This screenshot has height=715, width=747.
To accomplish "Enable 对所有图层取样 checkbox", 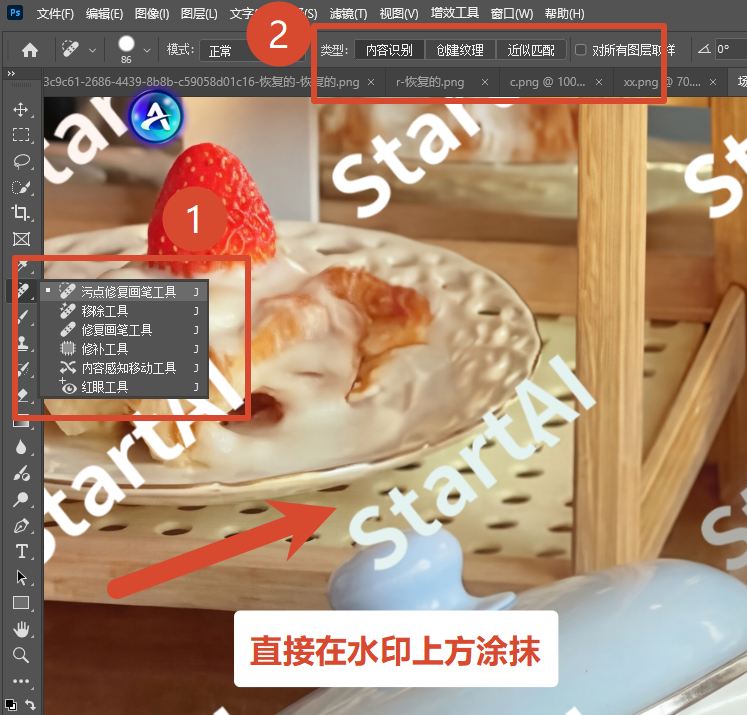I will (580, 50).
